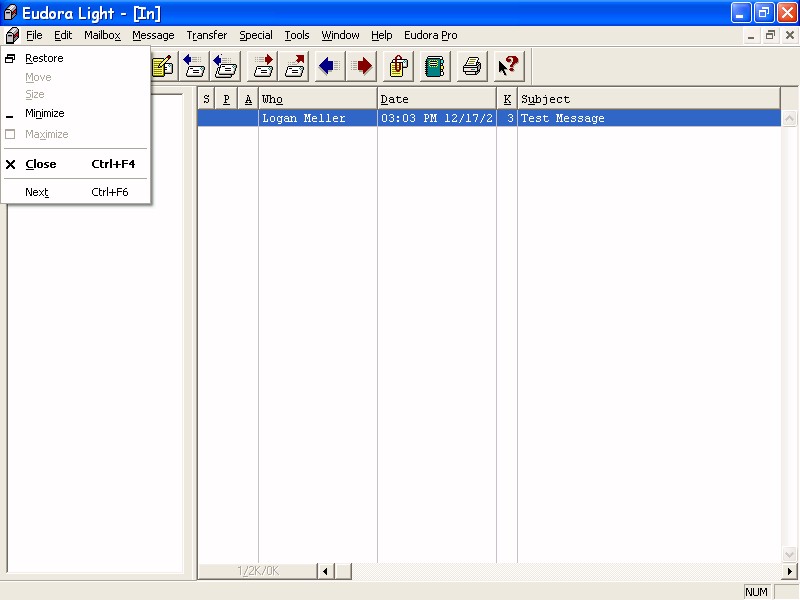Viewport: 800px width, 600px height.
Task: Sort by the Subject column header
Action: (649, 99)
